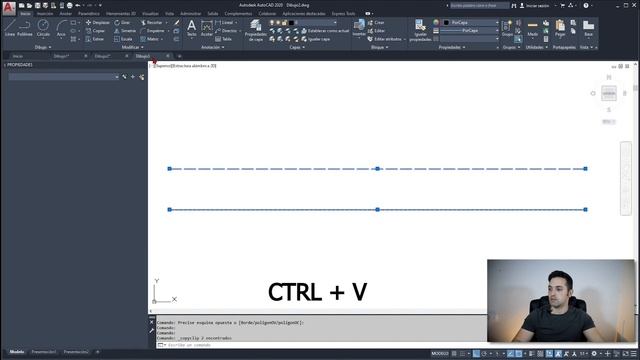Viewport: 640px width, 360px height.
Task: Toggle ortho mode in status bar
Action: coord(476,353)
